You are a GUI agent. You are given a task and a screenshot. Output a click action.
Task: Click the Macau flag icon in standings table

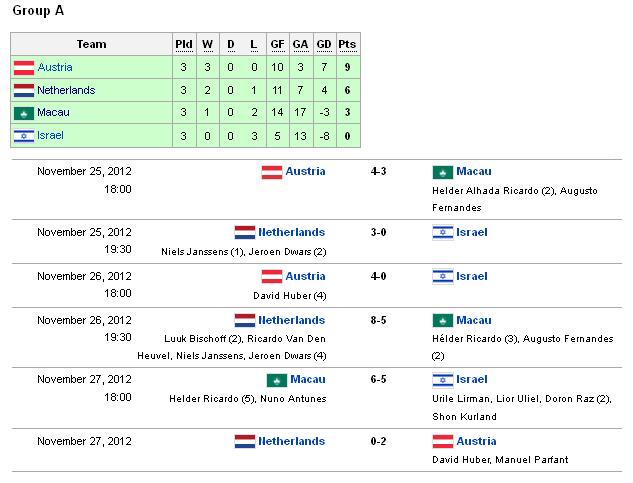(24, 113)
